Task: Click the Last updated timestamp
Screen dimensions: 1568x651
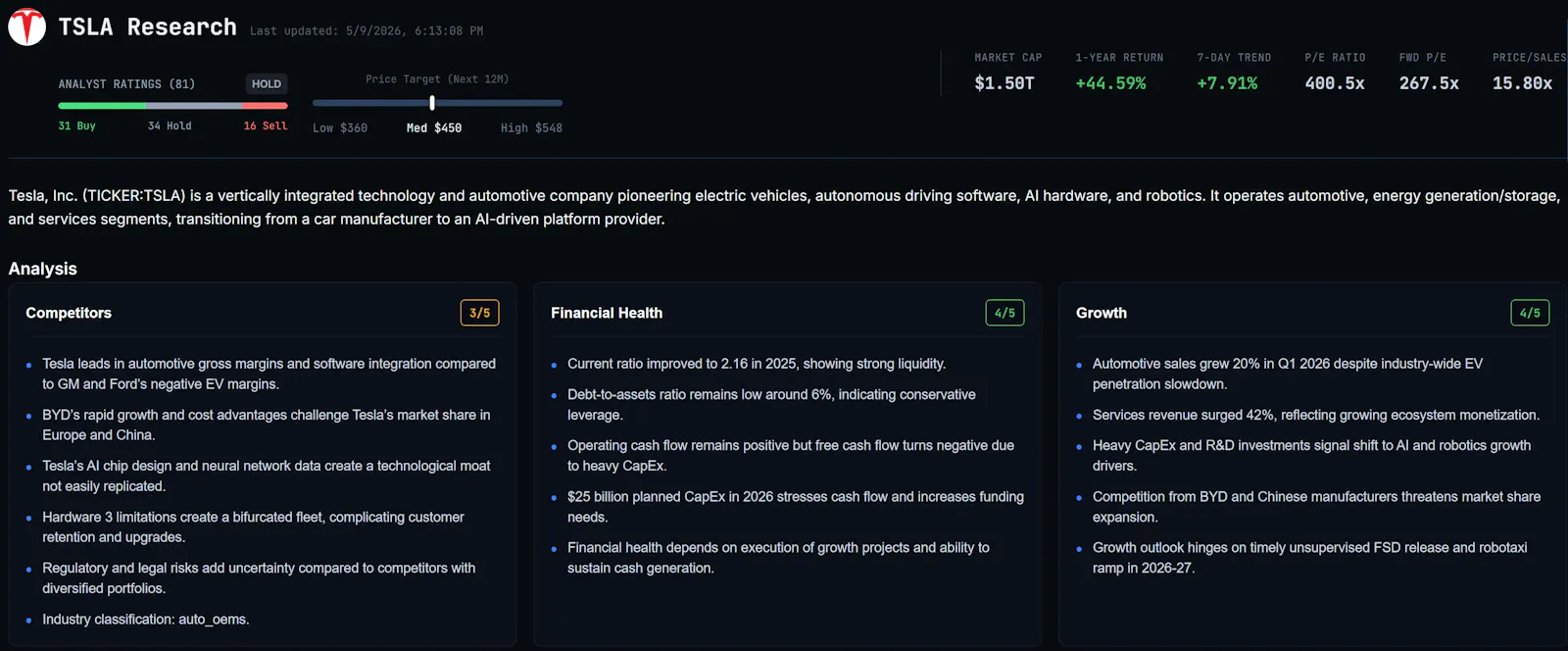Action: tap(367, 31)
